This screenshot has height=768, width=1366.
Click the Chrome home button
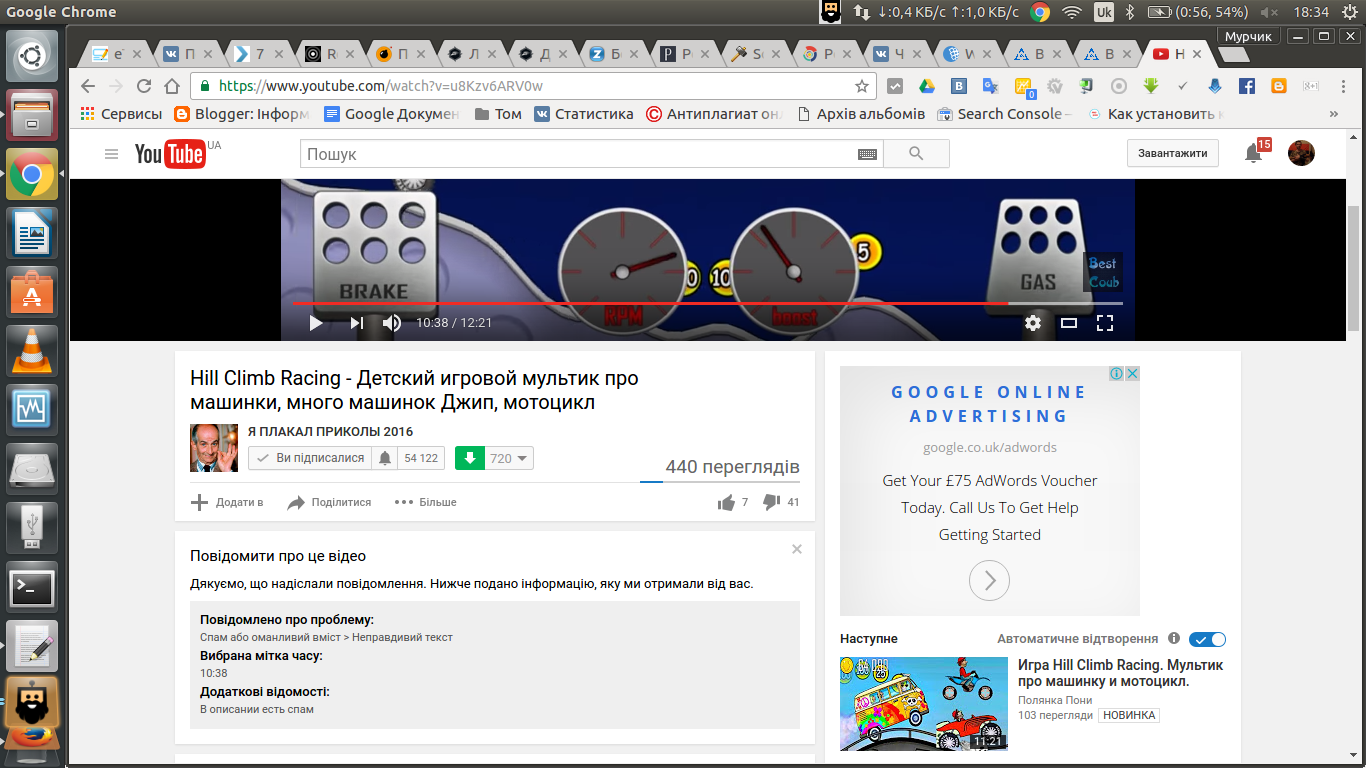pos(172,86)
